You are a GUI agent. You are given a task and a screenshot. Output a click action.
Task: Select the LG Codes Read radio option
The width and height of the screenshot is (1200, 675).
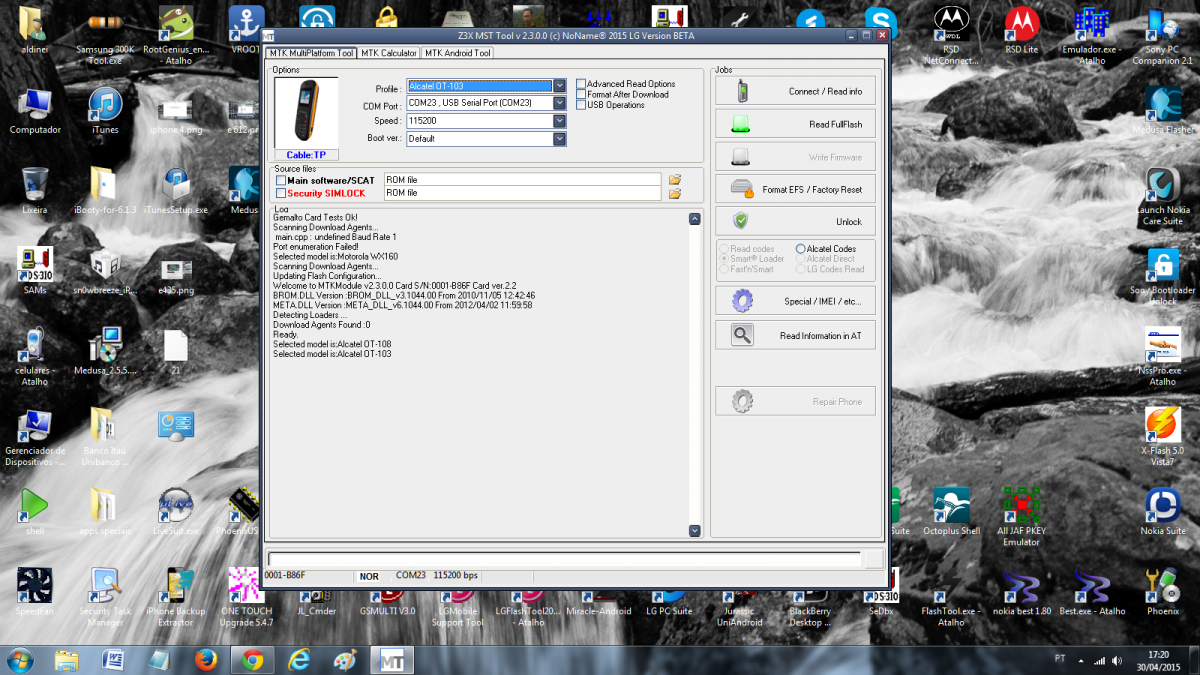(x=801, y=269)
